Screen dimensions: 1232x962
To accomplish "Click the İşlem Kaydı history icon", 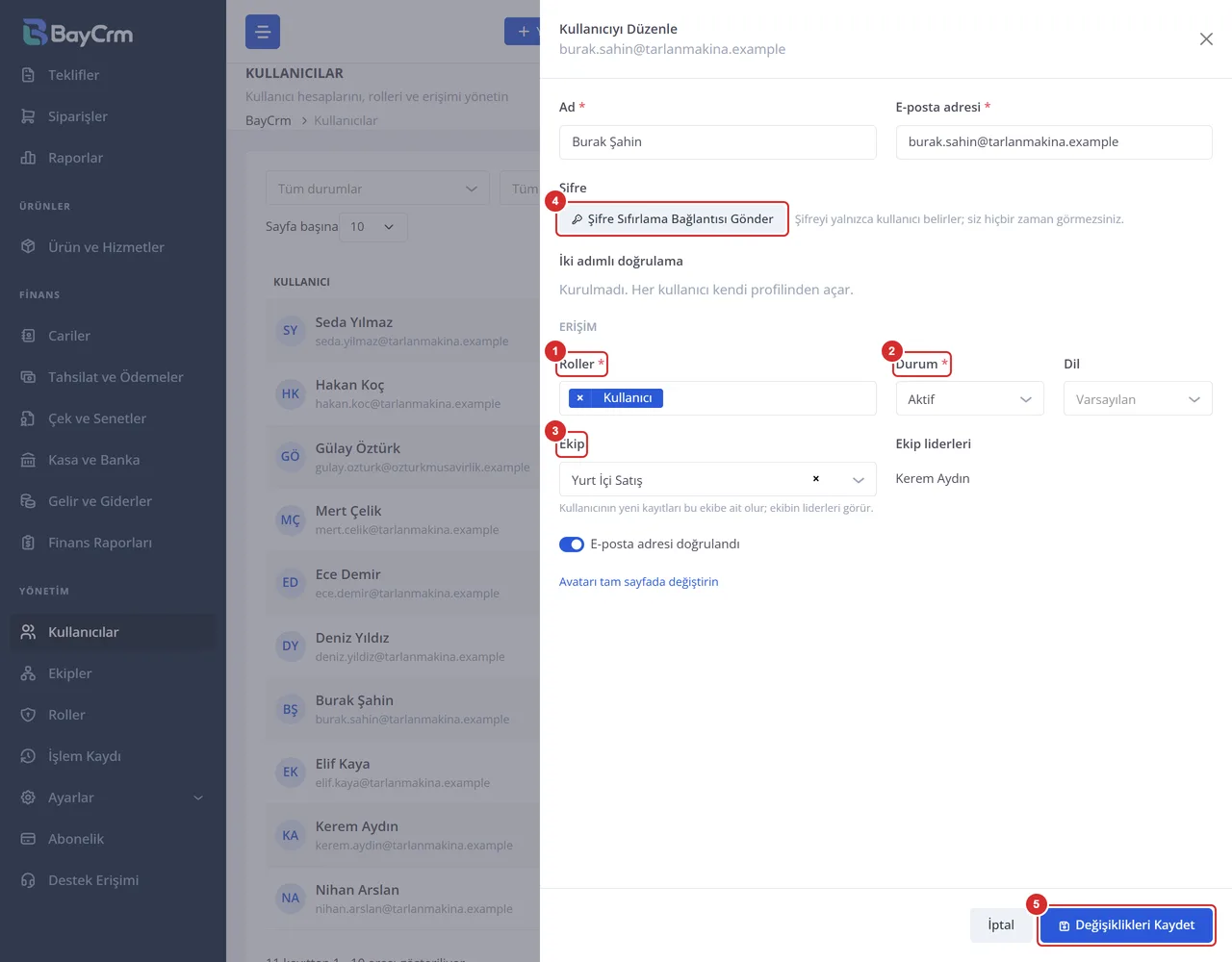I will pos(28,756).
